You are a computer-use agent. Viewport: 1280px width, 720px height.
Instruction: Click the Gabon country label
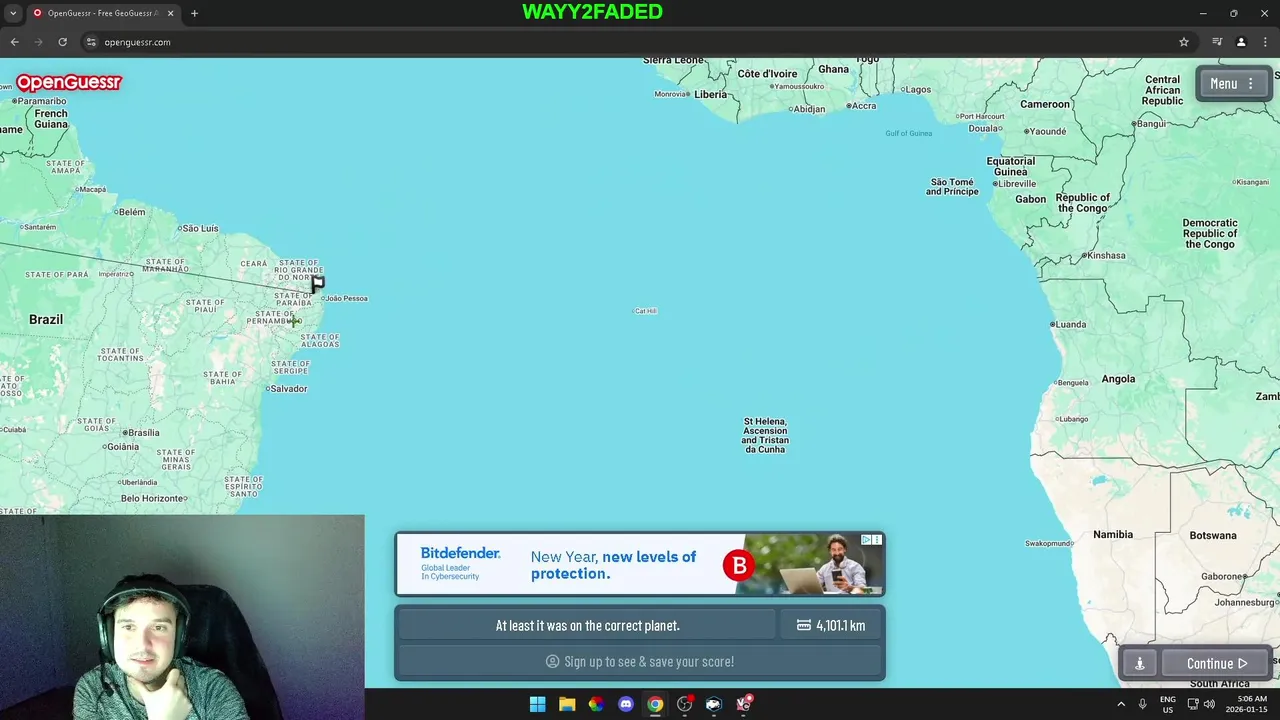[1030, 200]
